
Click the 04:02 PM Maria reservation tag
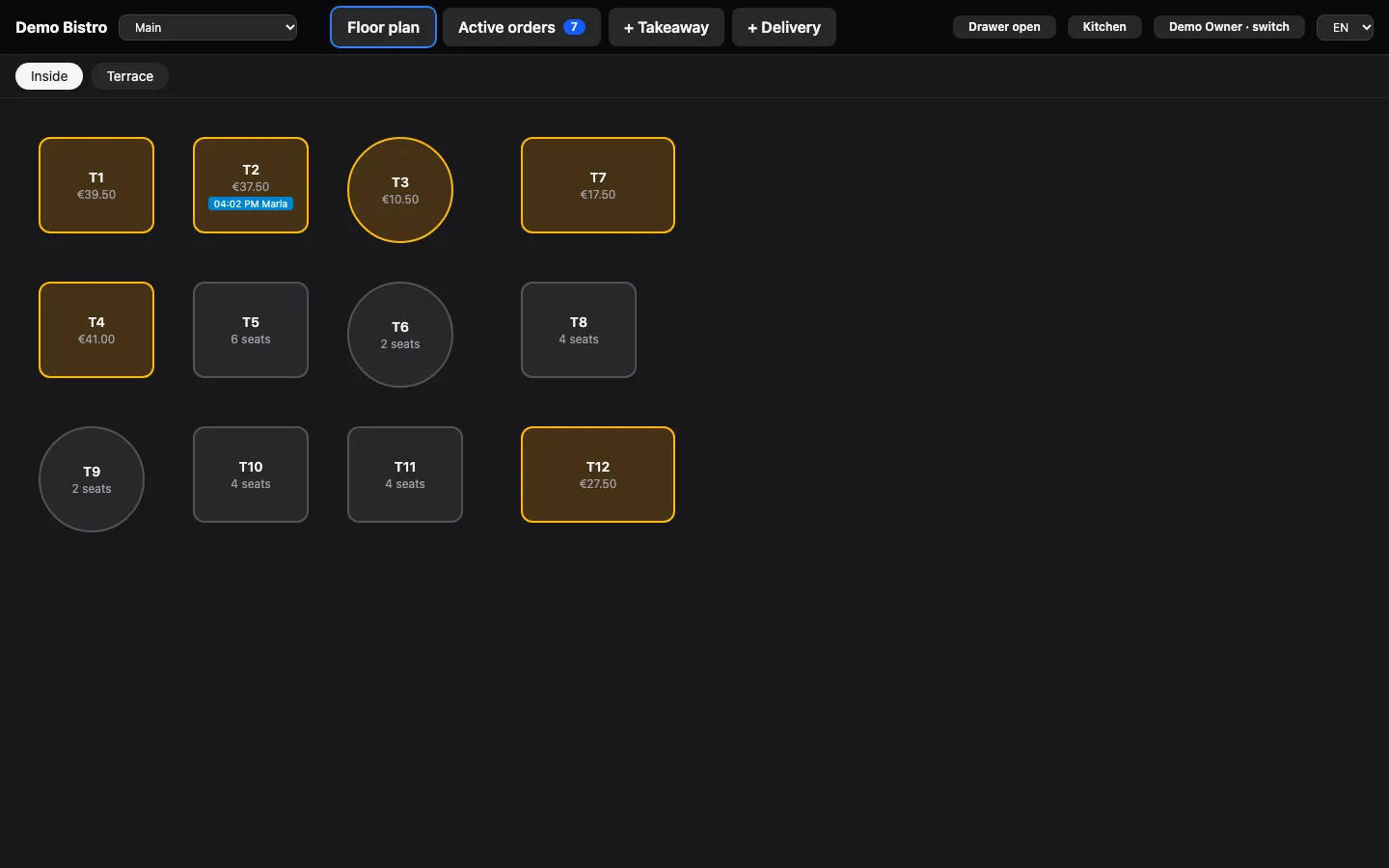click(x=251, y=203)
